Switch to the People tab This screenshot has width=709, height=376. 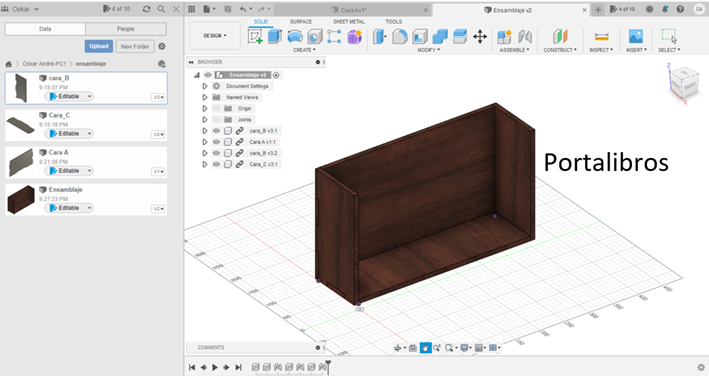[x=126, y=29]
